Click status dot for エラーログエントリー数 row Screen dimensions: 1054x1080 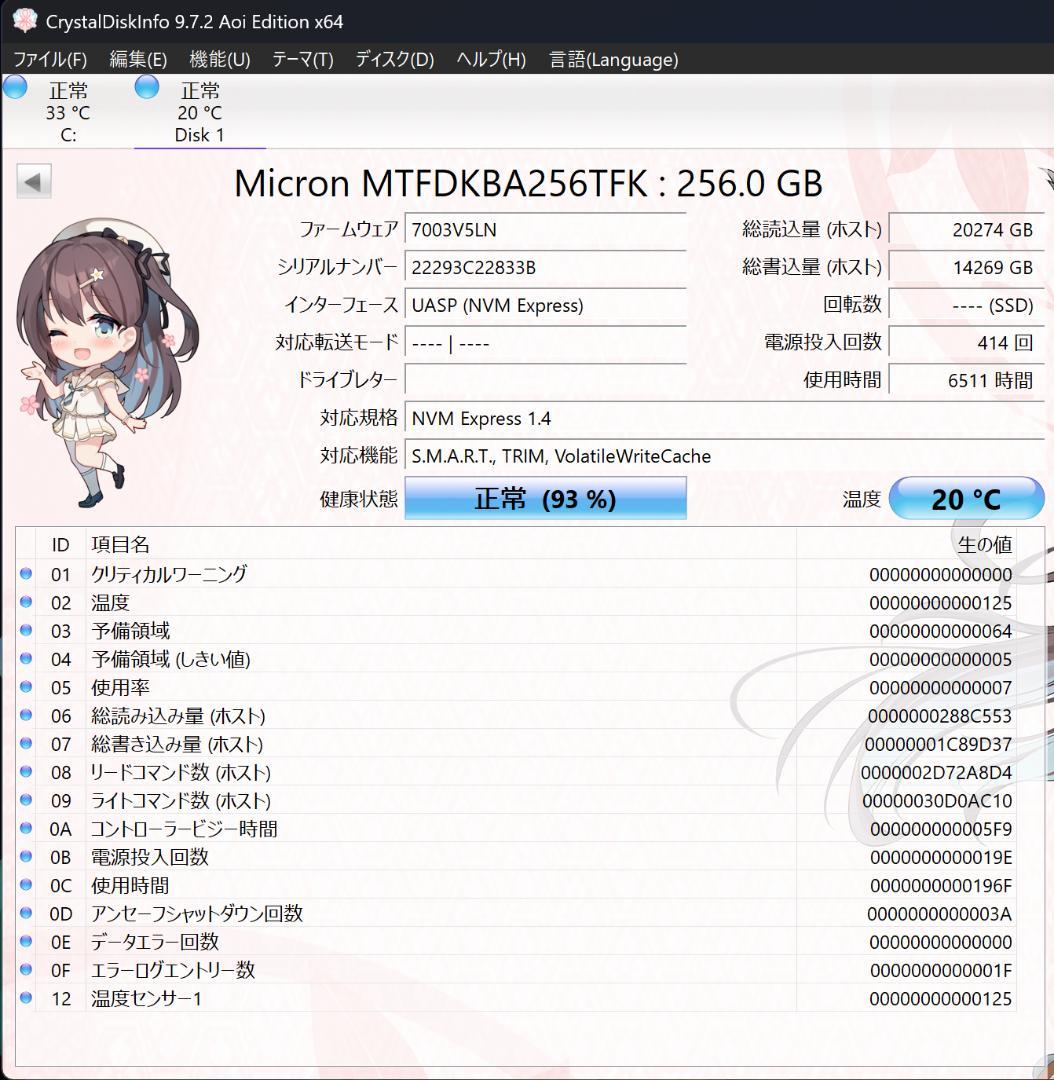click(26, 969)
